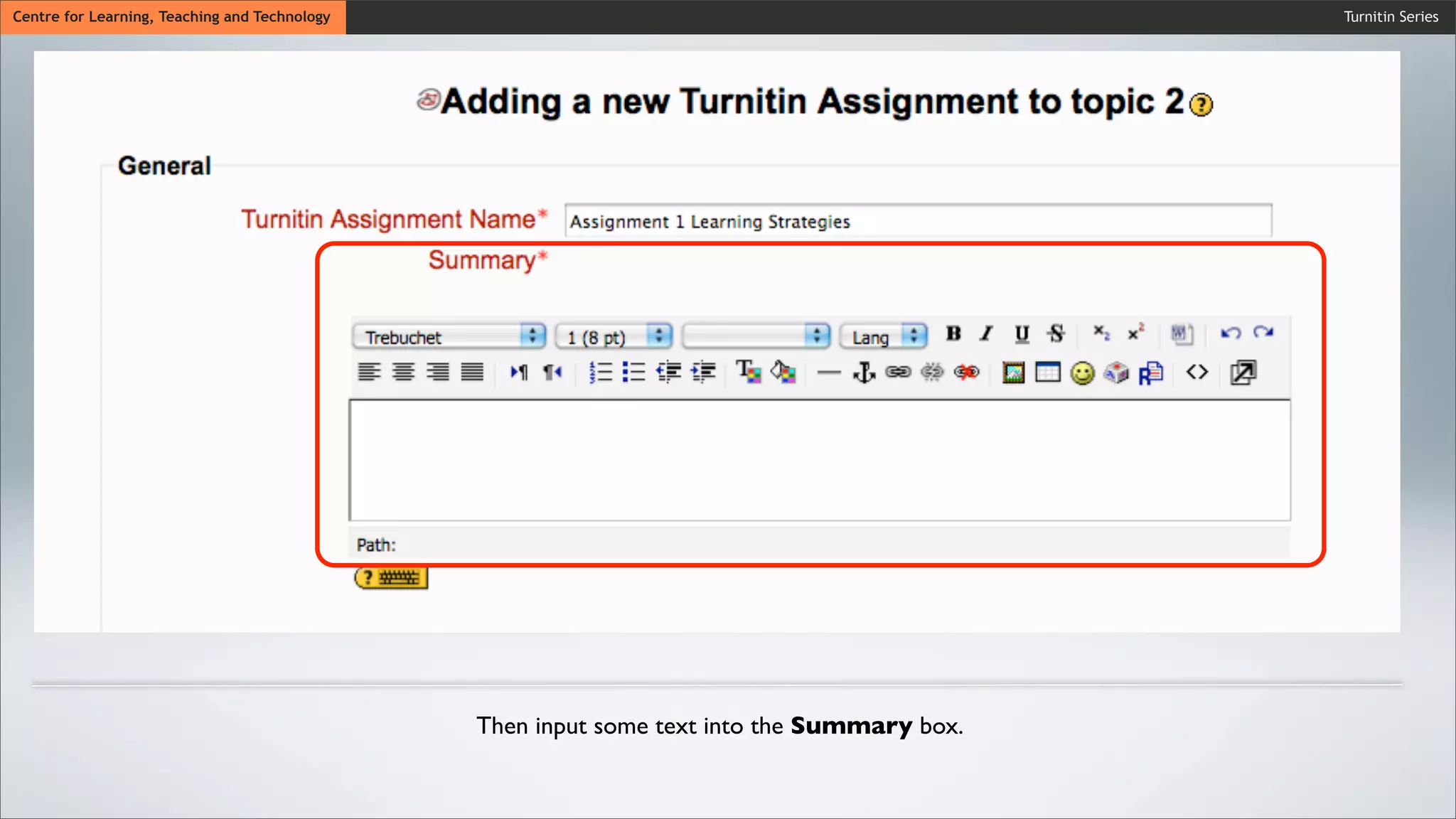The image size is (1456, 819).
Task: Click the Turnitin Assignment Name field
Action: 917,221
